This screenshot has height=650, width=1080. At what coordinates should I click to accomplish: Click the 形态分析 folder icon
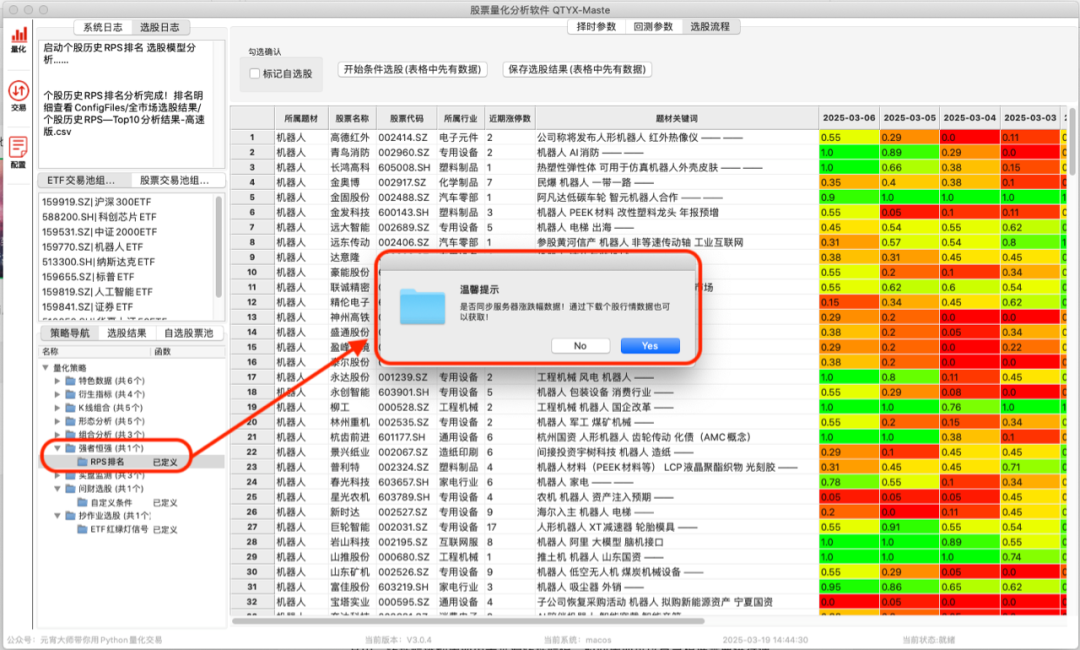(70, 421)
